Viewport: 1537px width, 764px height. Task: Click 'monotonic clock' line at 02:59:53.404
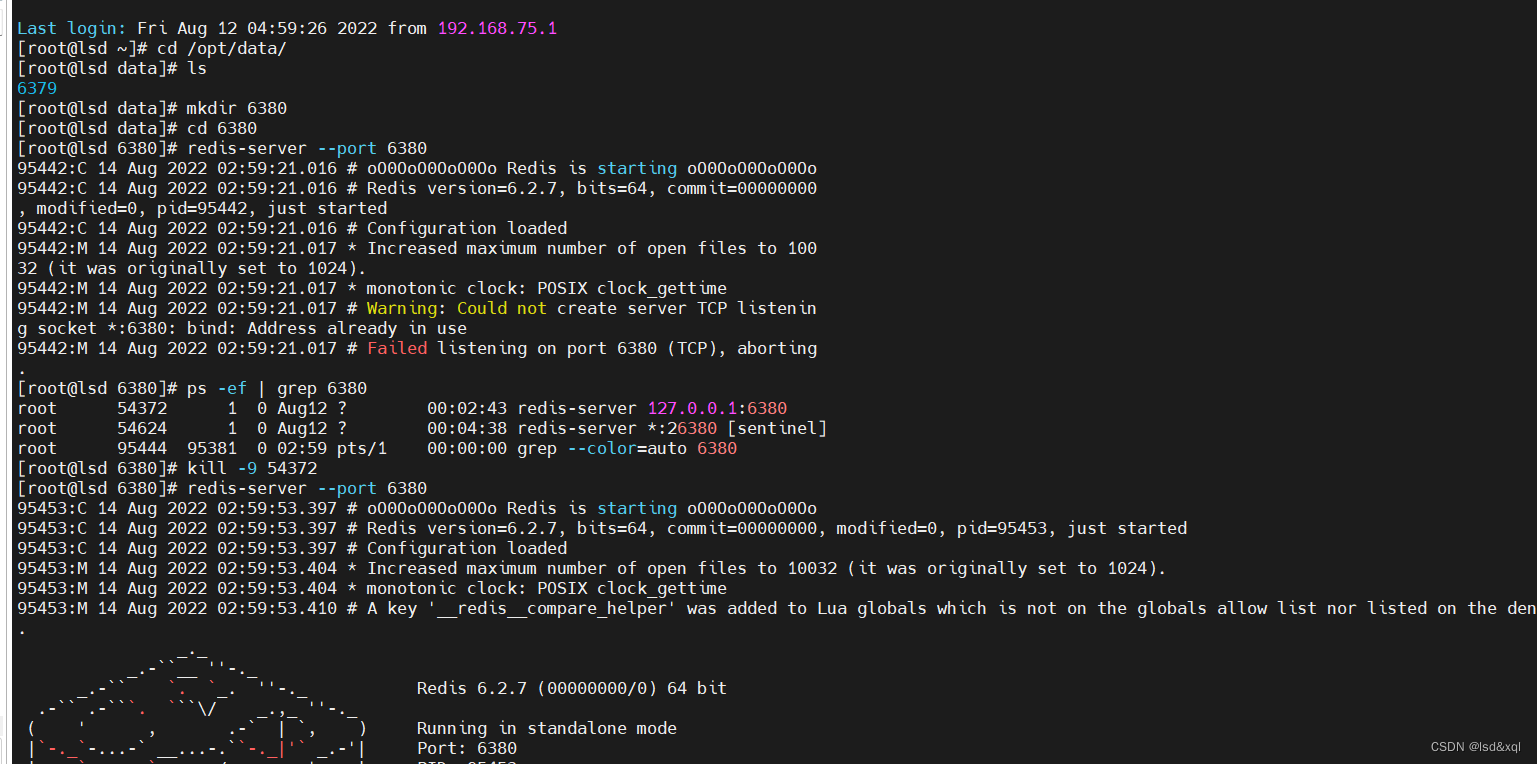point(372,588)
